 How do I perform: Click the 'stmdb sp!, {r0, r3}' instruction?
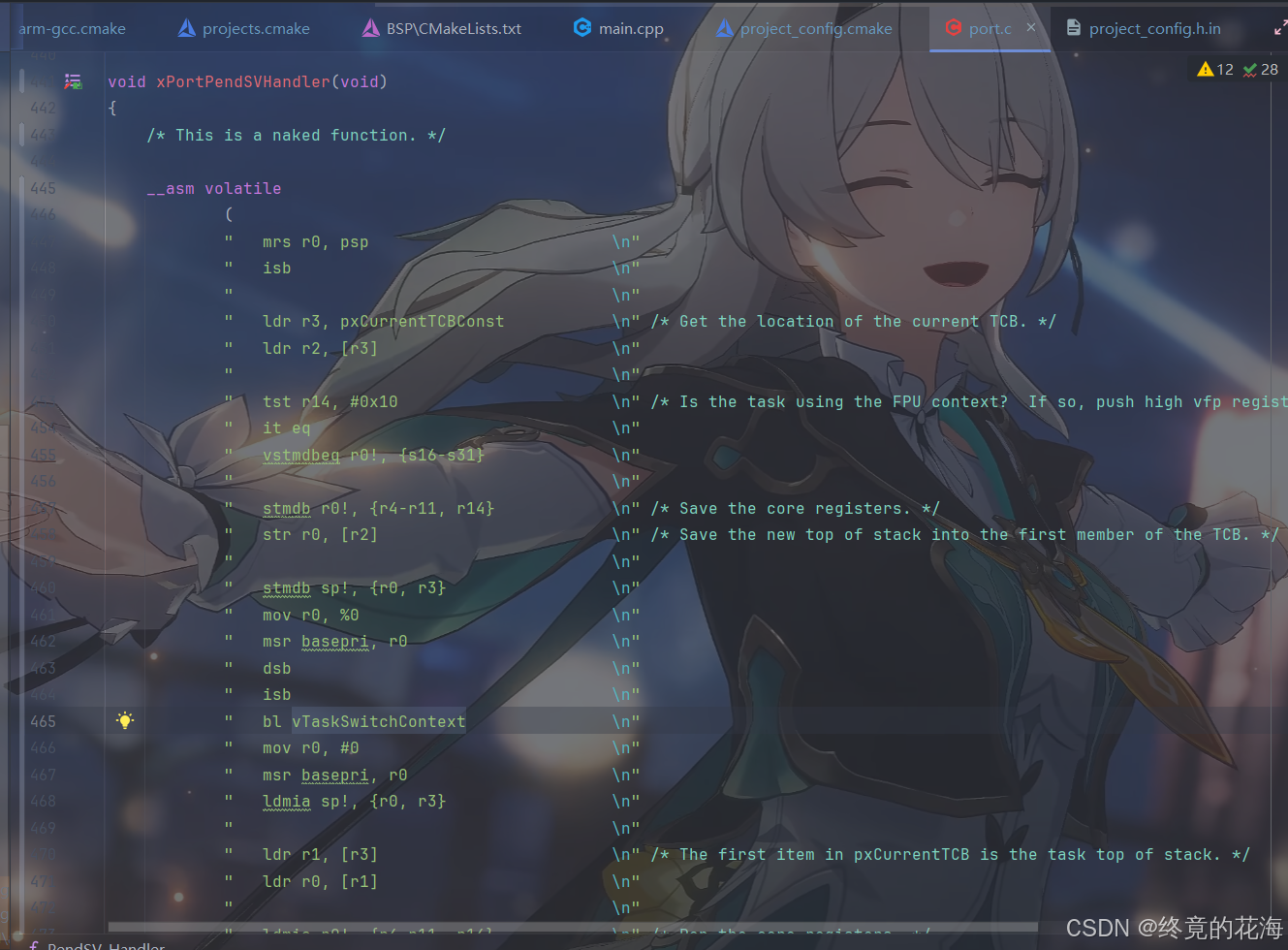(x=355, y=587)
